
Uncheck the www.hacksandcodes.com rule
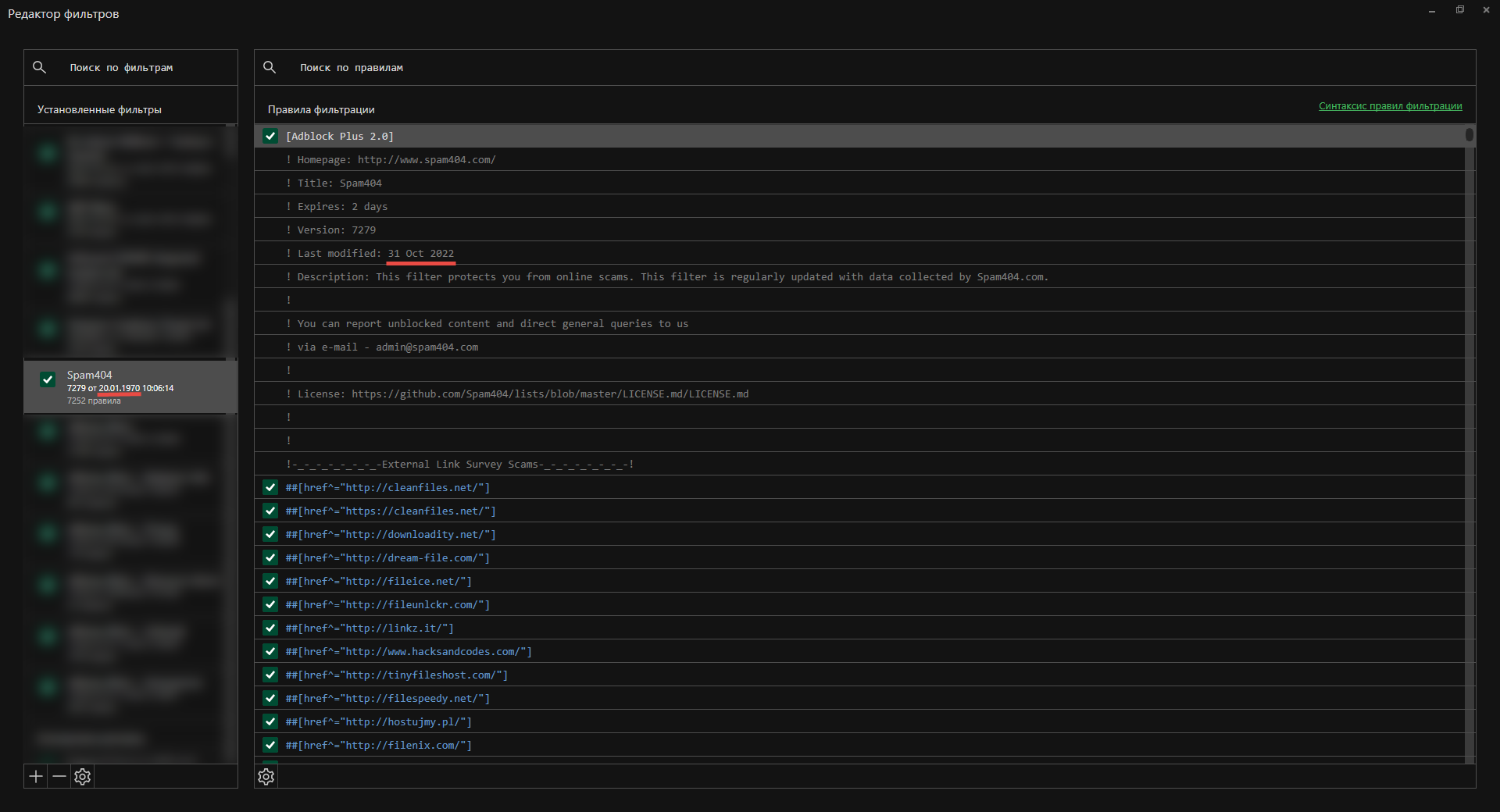pos(270,651)
